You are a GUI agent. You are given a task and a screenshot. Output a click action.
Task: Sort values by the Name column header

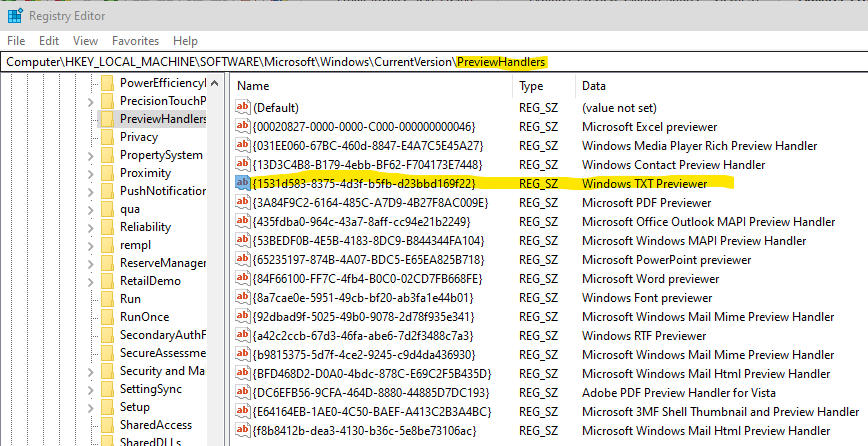click(370, 86)
